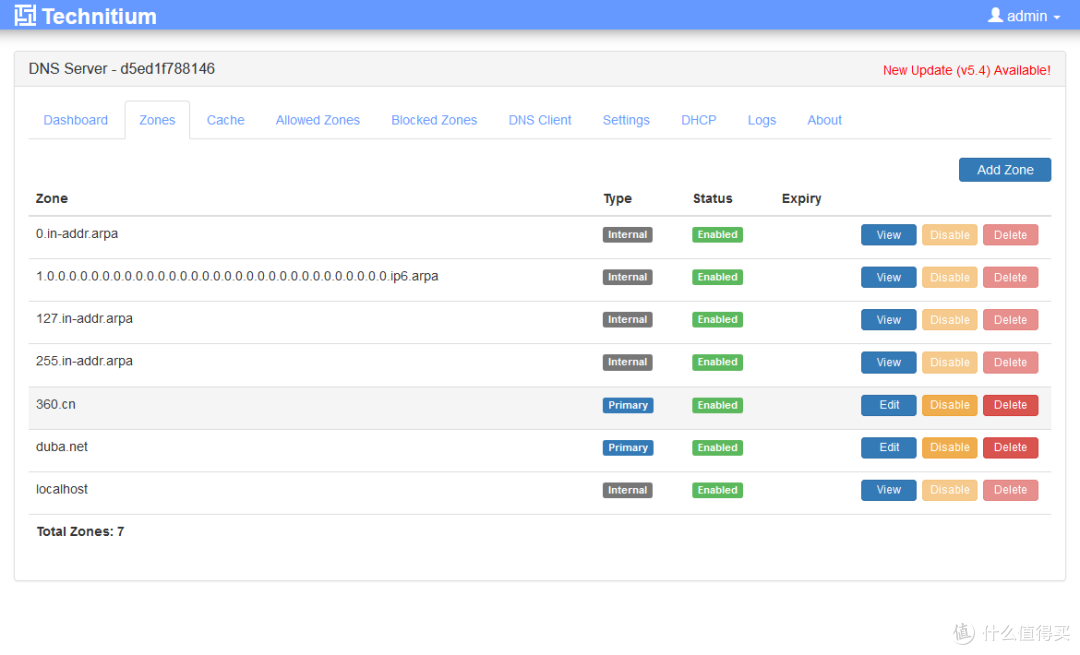This screenshot has width=1080, height=655.
Task: Disable the 127.in-addr.arpa zone
Action: click(950, 320)
